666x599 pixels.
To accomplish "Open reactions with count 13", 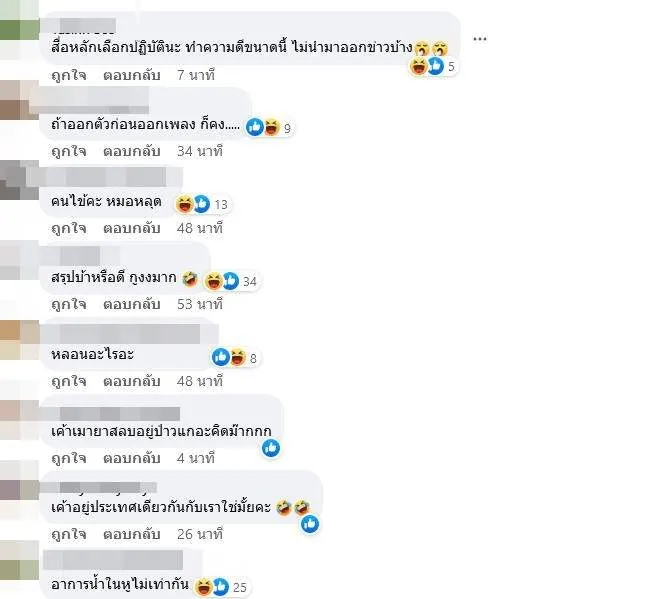I will click(x=203, y=204).
